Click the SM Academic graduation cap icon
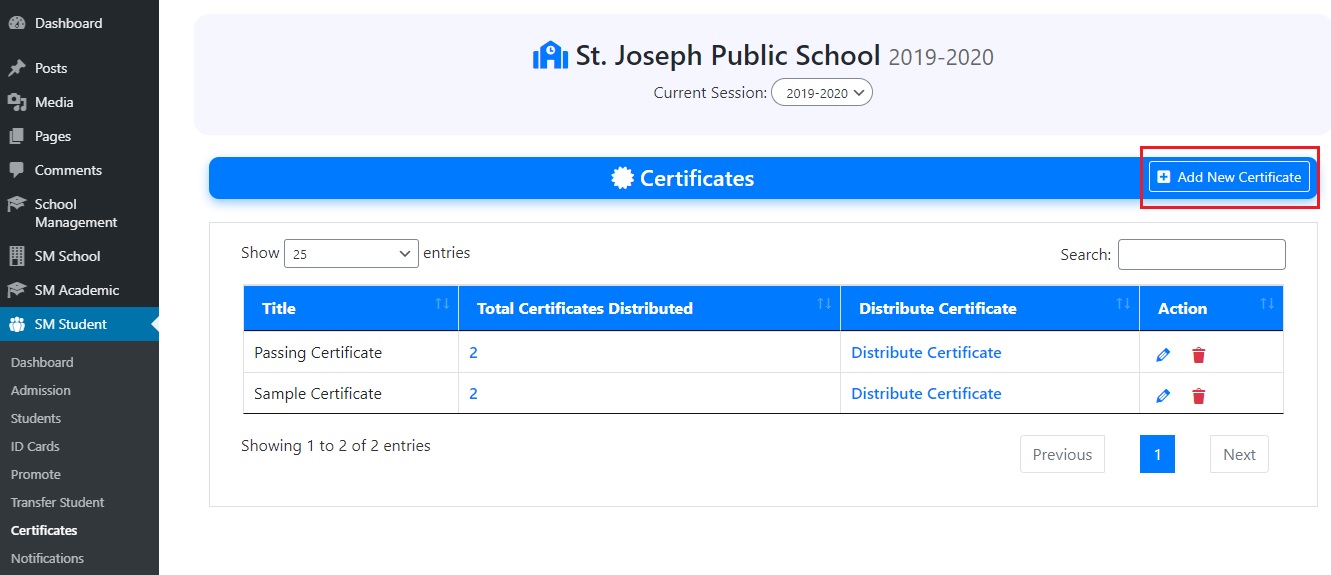Screen dimensions: 1331x575 coord(17,290)
